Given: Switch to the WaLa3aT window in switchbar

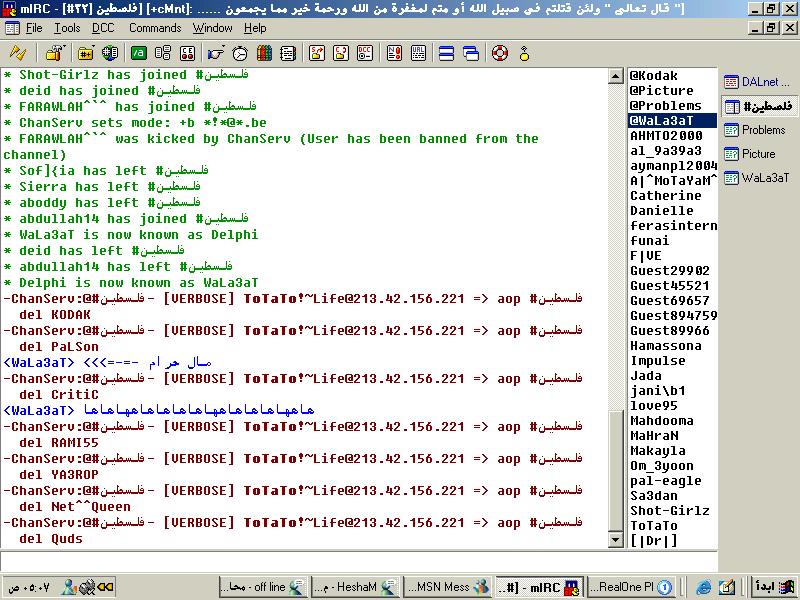Looking at the screenshot, I should (x=759, y=178).
